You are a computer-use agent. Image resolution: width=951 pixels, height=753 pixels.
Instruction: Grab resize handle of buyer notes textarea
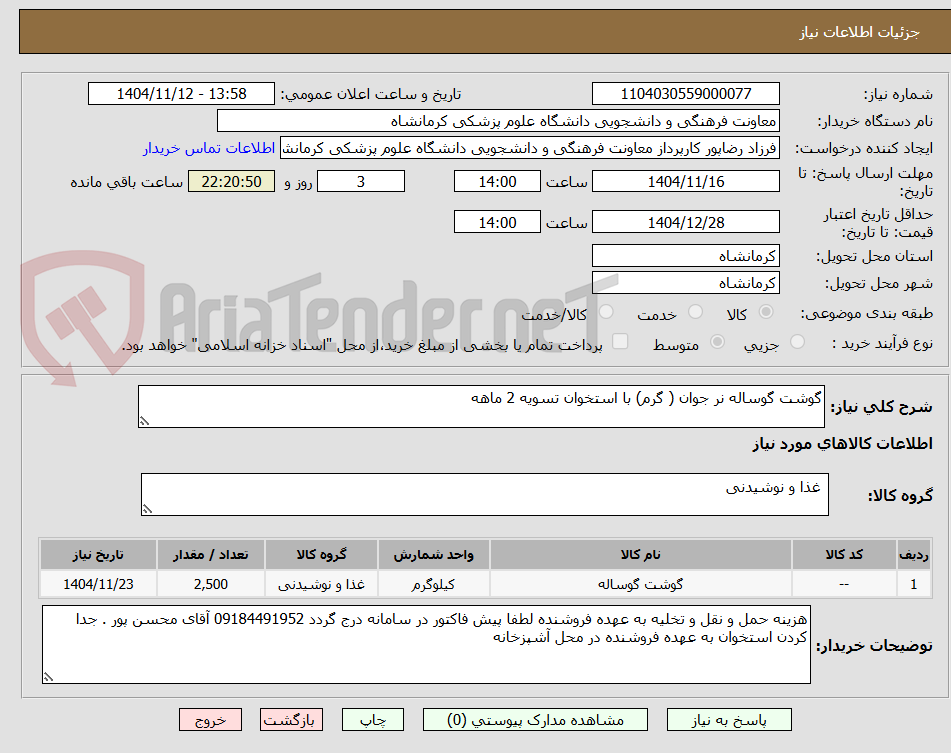click(49, 677)
